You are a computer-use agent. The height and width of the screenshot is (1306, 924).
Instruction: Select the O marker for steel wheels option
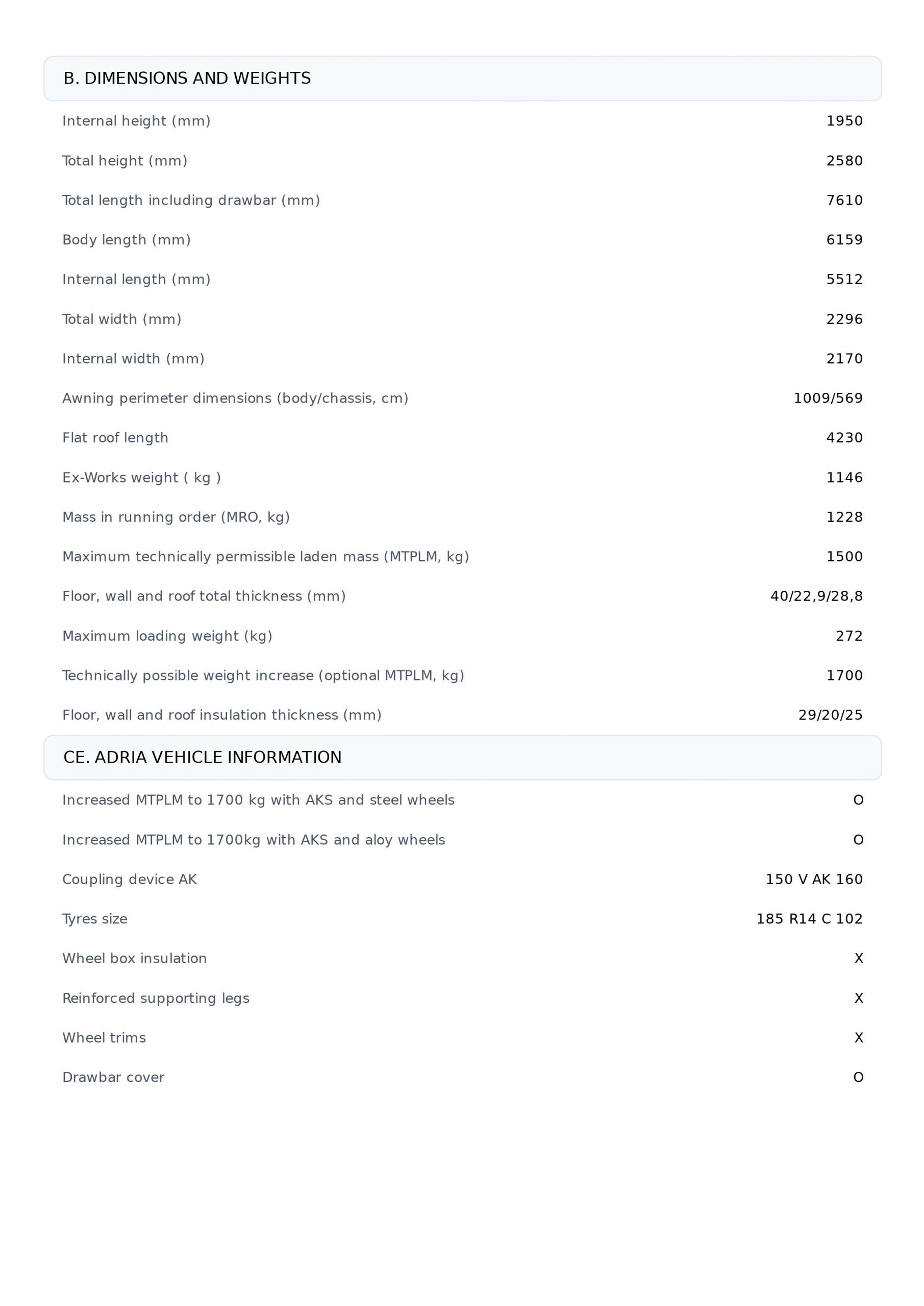(859, 800)
